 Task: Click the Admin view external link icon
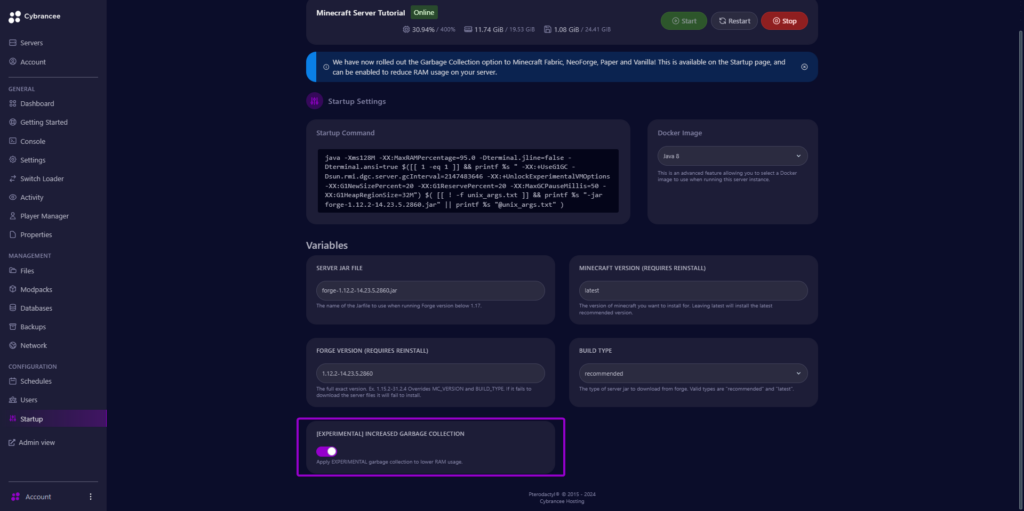(12, 442)
